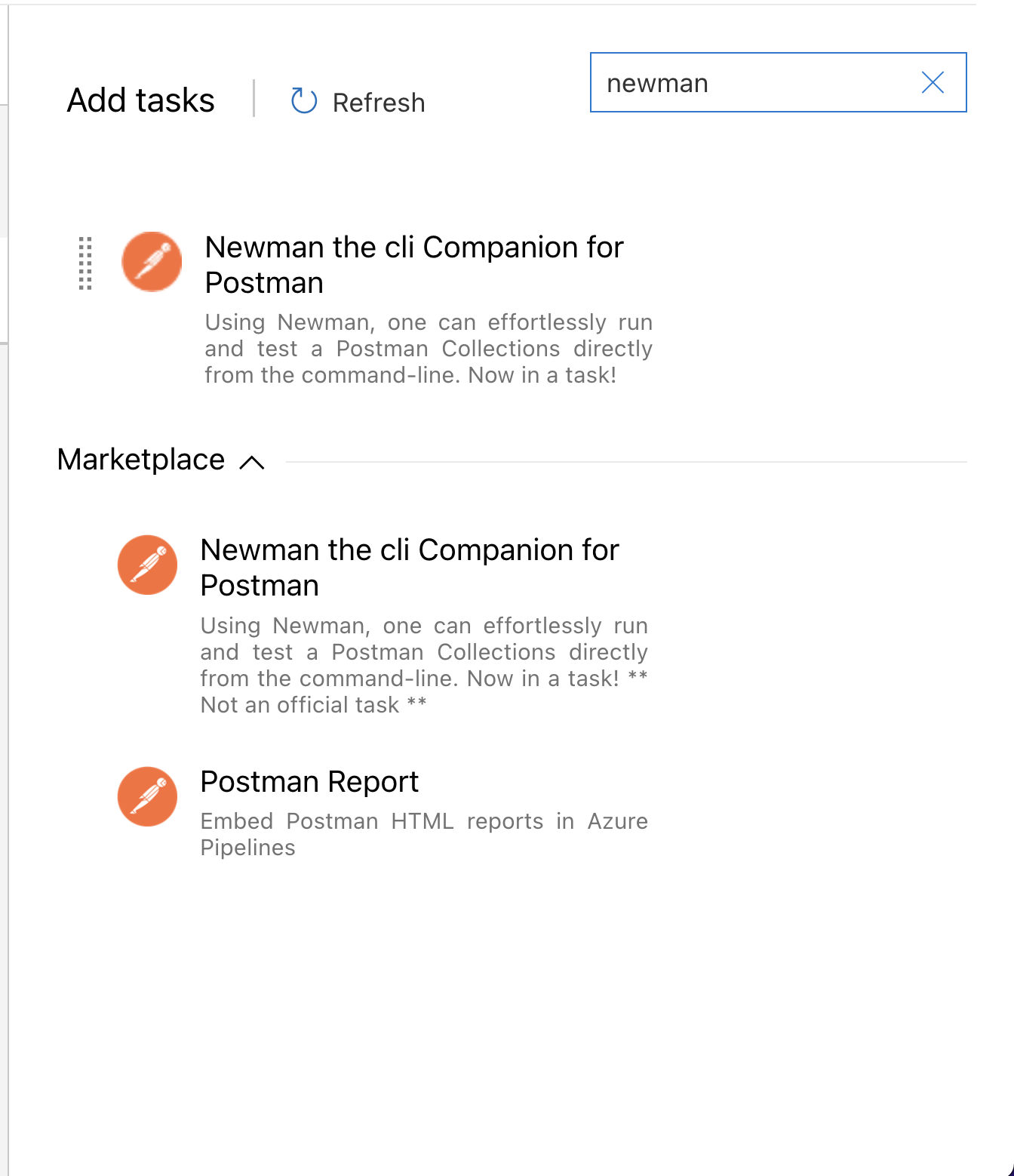Click the Add tasks panel heading
Screen dimensions: 1014x1176
(x=141, y=100)
